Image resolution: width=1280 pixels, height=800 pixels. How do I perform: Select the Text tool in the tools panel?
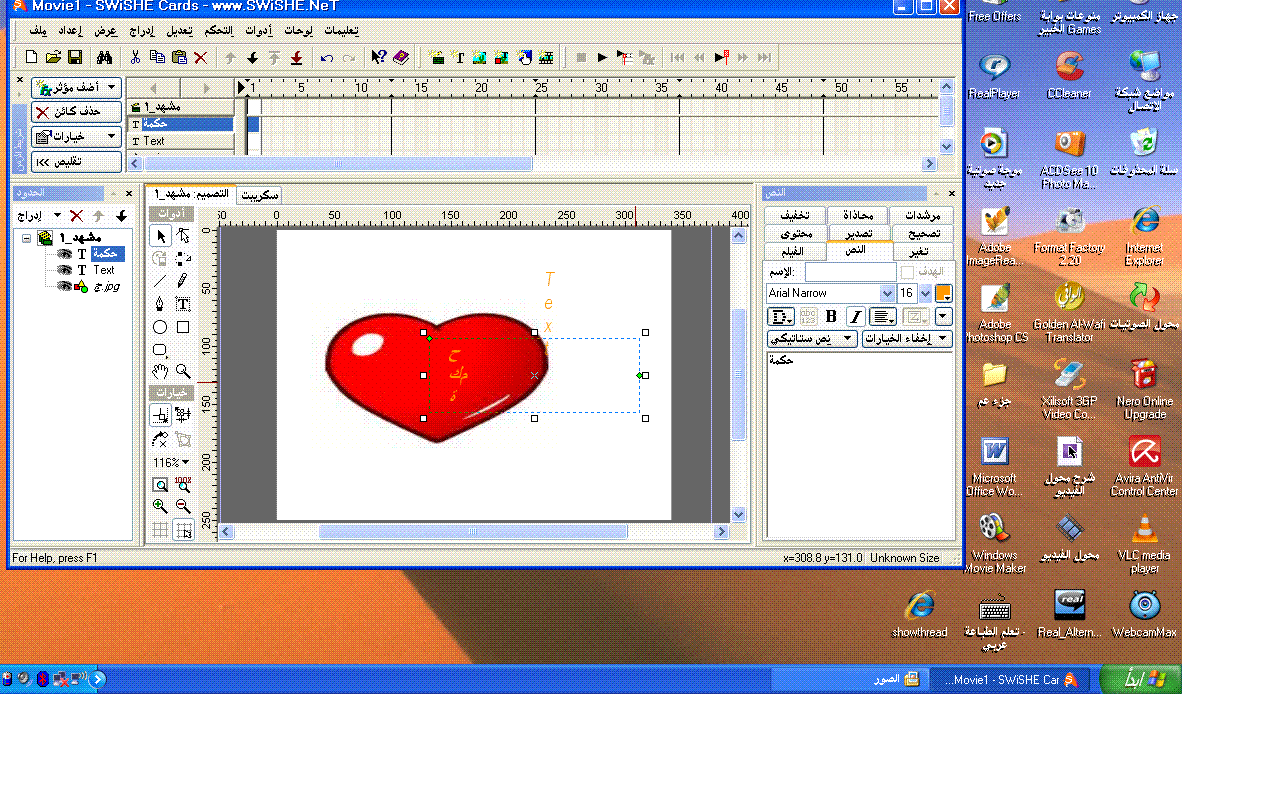183,304
